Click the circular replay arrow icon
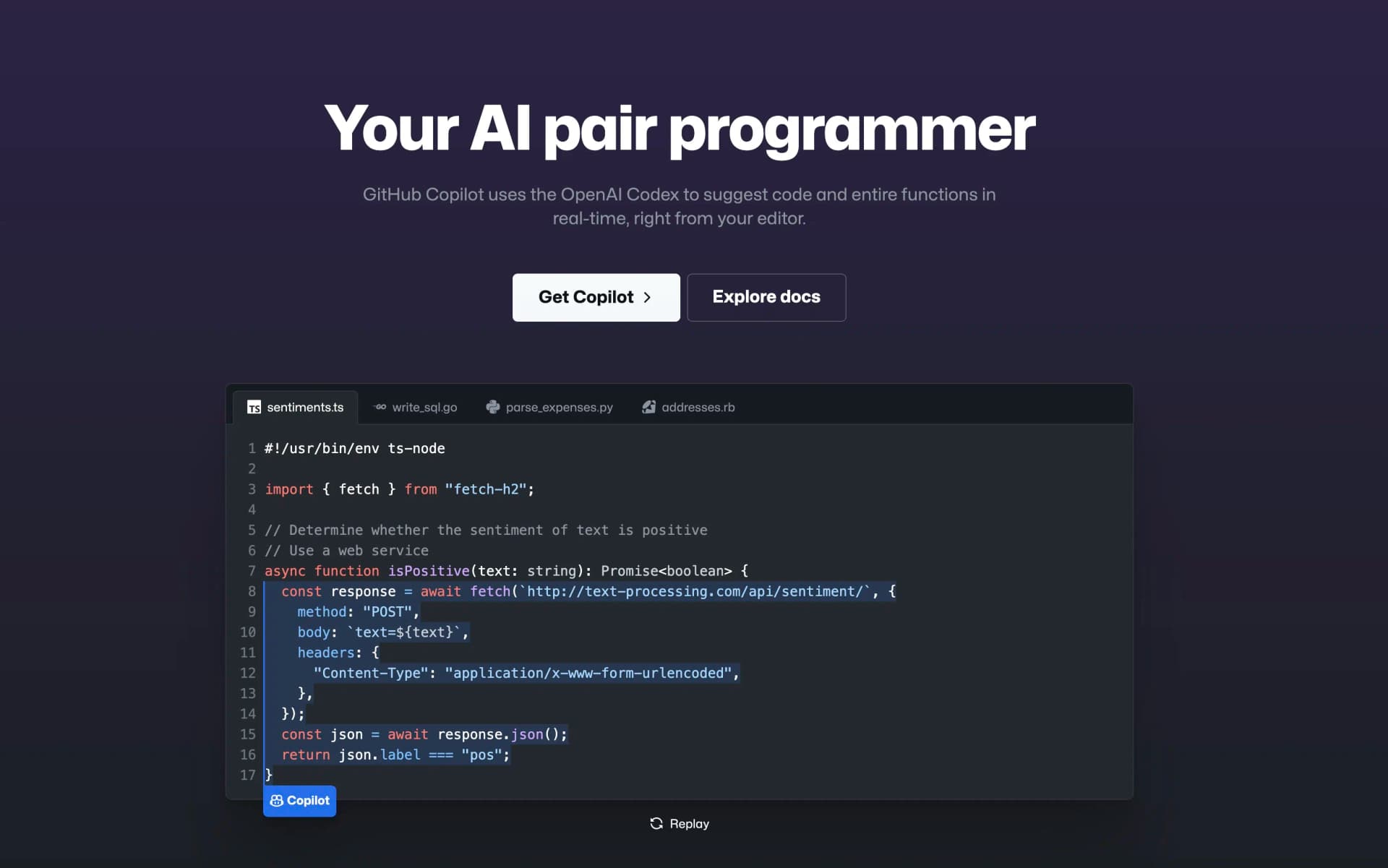The width and height of the screenshot is (1388, 868). point(656,823)
